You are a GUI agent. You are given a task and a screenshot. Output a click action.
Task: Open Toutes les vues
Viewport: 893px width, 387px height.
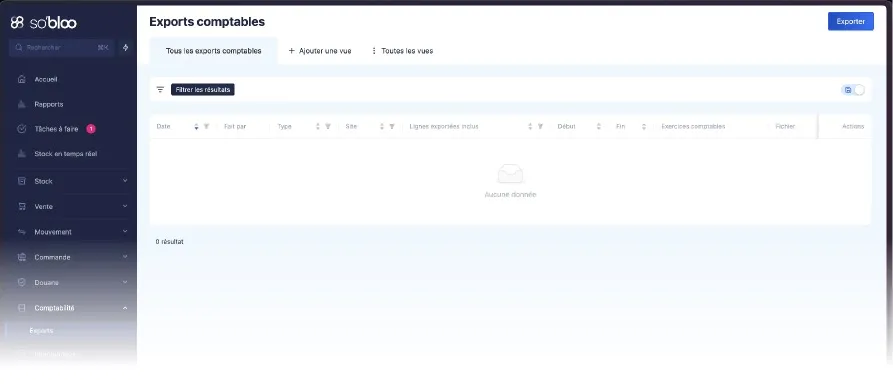tap(402, 51)
